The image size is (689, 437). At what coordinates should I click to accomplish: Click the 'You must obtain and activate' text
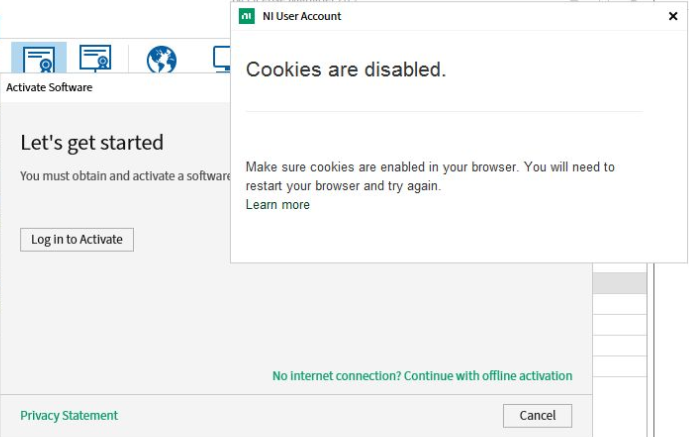click(125, 176)
